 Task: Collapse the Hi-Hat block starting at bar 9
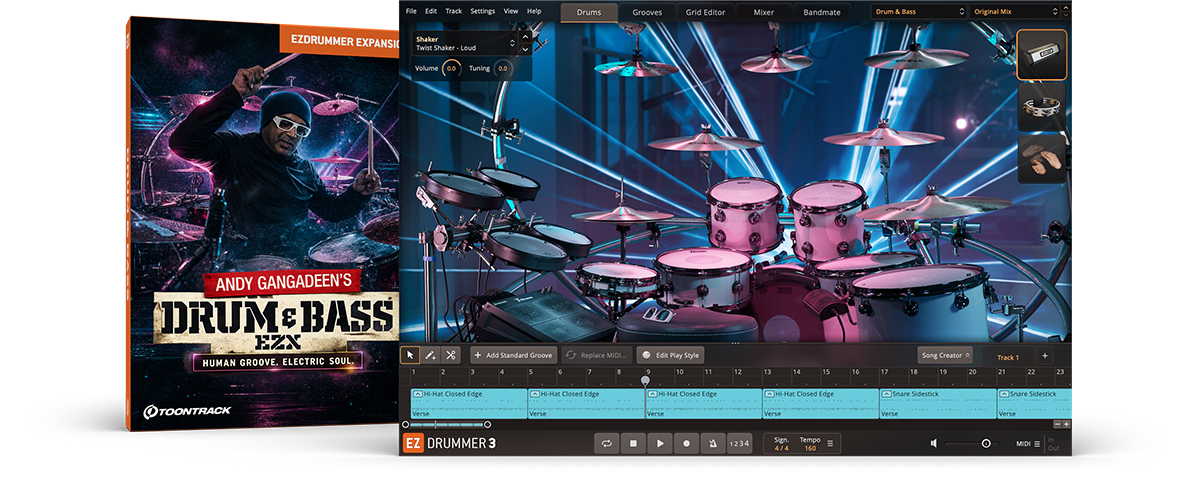click(651, 394)
